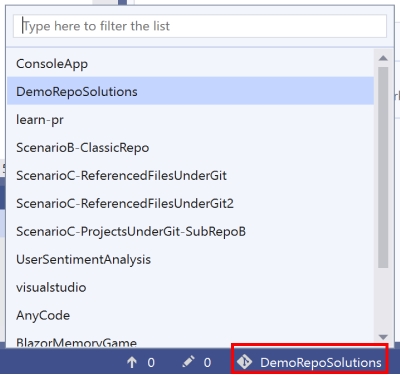The image size is (400, 375).
Task: Open the DemoRepoSolutions status bar repository picker
Action: click(310, 359)
